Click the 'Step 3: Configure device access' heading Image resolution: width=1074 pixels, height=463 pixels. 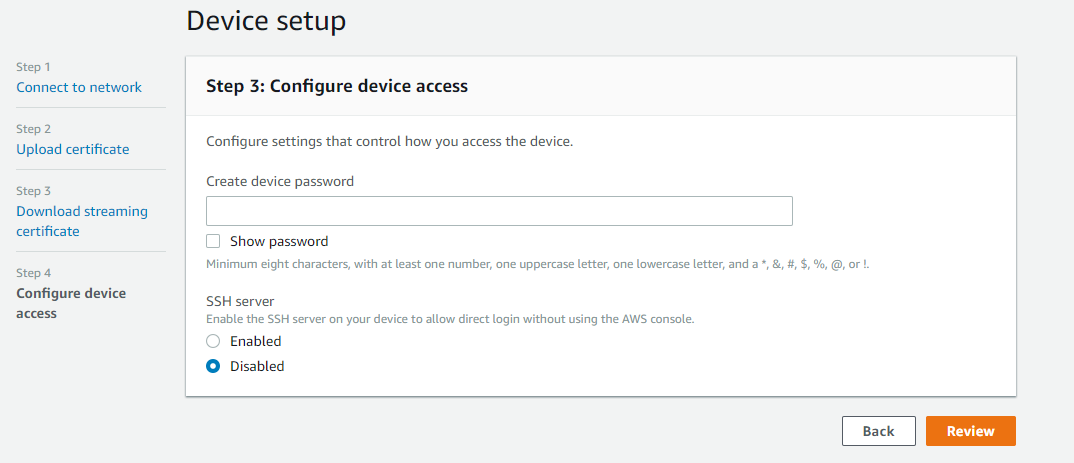337,86
